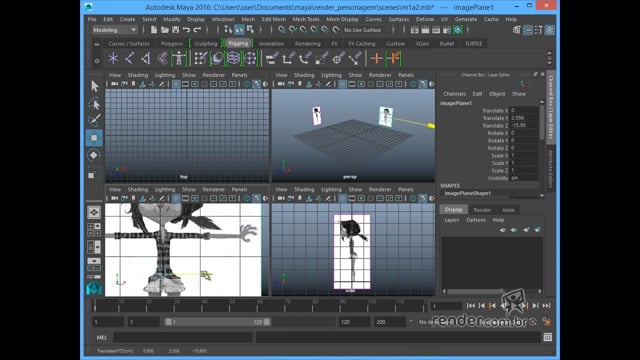Image resolution: width=640 pixels, height=360 pixels.
Task: Click the Translate Y value field
Action: [524, 118]
